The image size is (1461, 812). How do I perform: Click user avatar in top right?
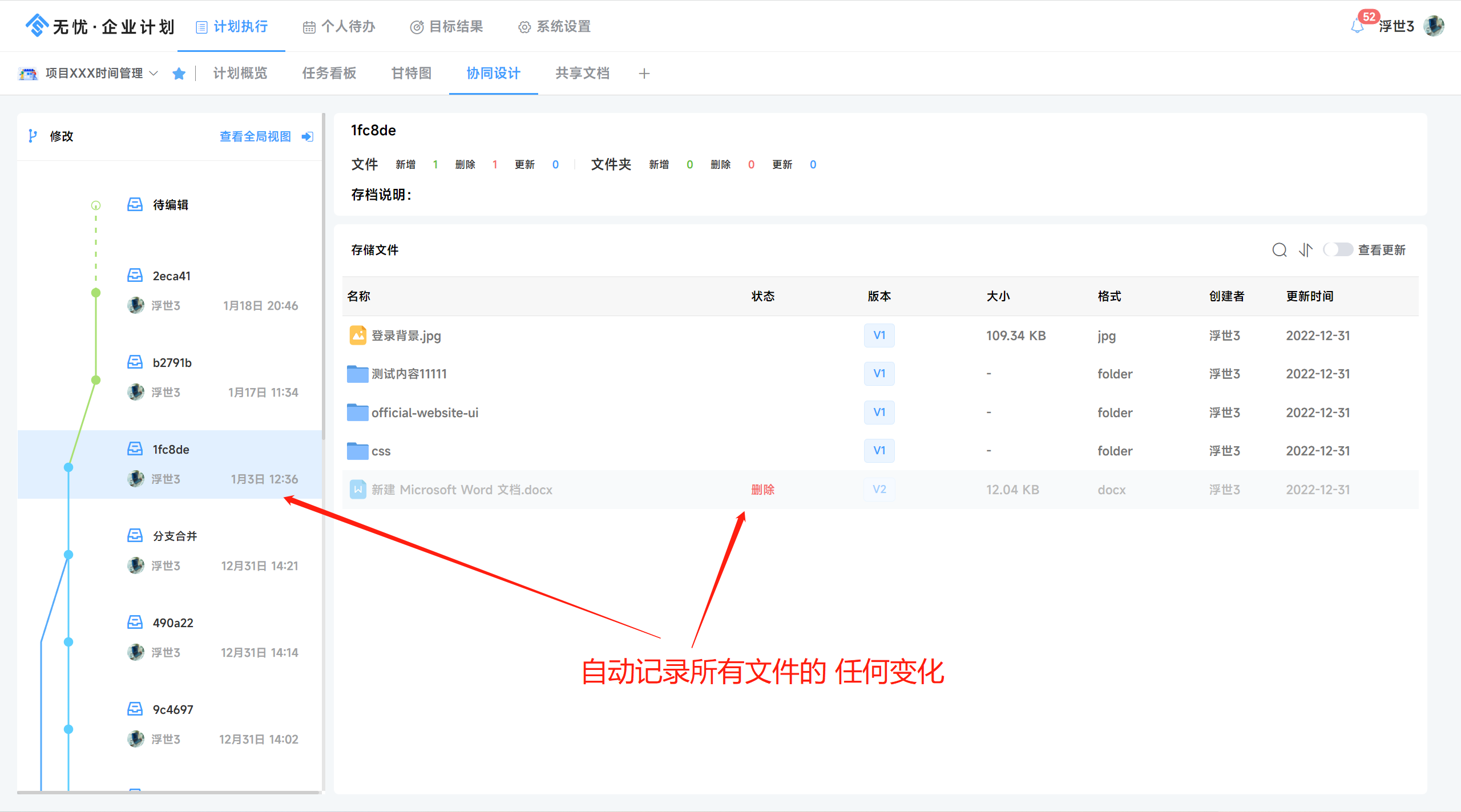tap(1434, 26)
